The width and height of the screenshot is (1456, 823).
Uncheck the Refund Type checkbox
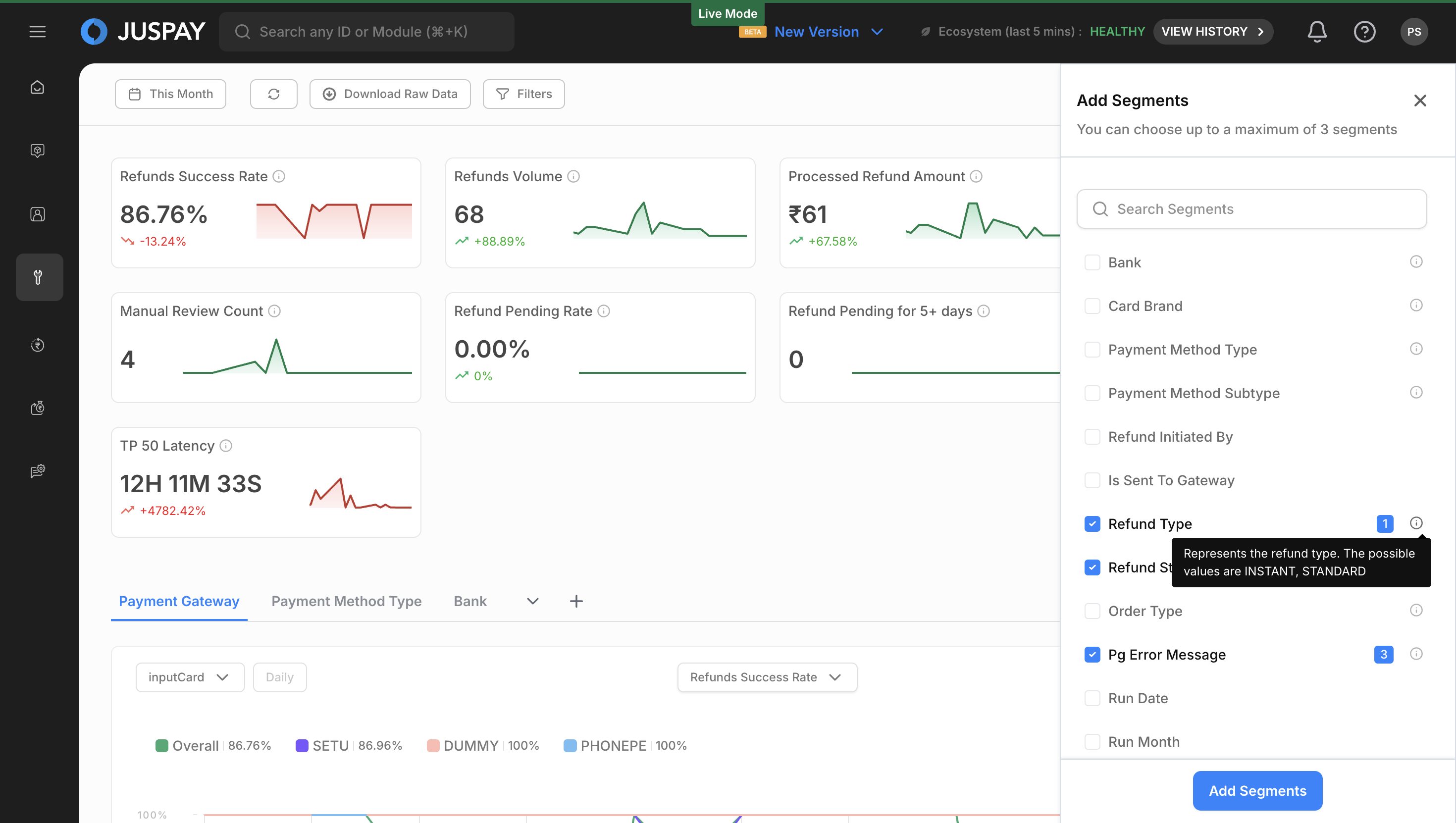[1092, 524]
